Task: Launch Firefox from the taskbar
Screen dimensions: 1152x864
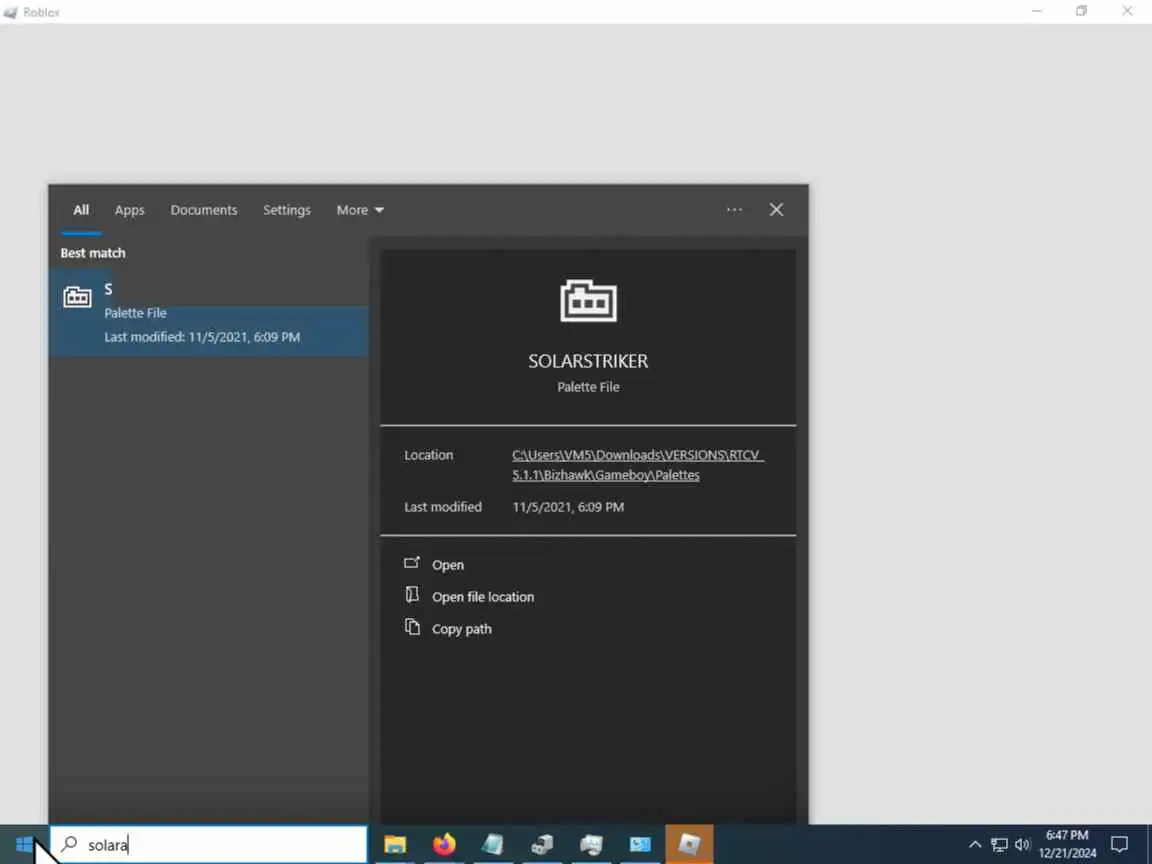Action: click(444, 845)
